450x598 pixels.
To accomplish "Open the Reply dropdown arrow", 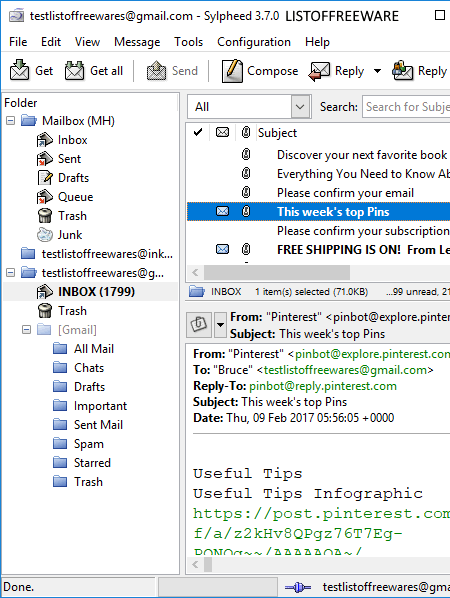I will 377,71.
